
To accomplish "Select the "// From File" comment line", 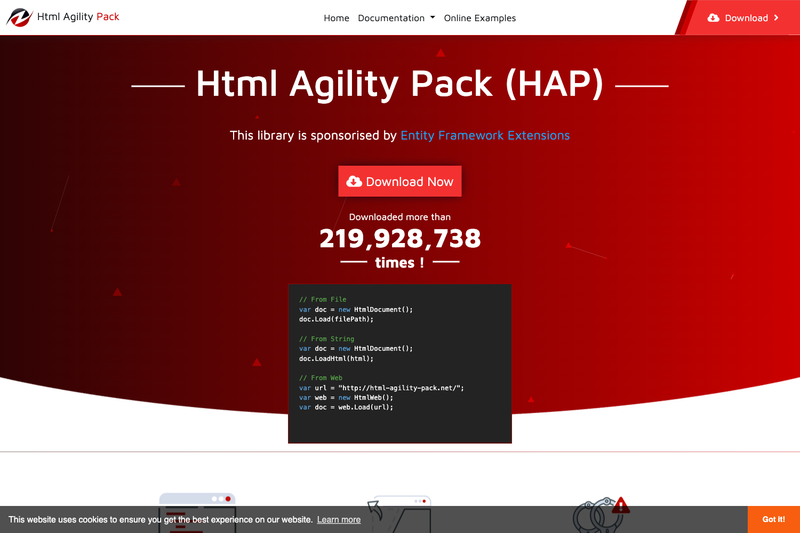I will [x=322, y=299].
